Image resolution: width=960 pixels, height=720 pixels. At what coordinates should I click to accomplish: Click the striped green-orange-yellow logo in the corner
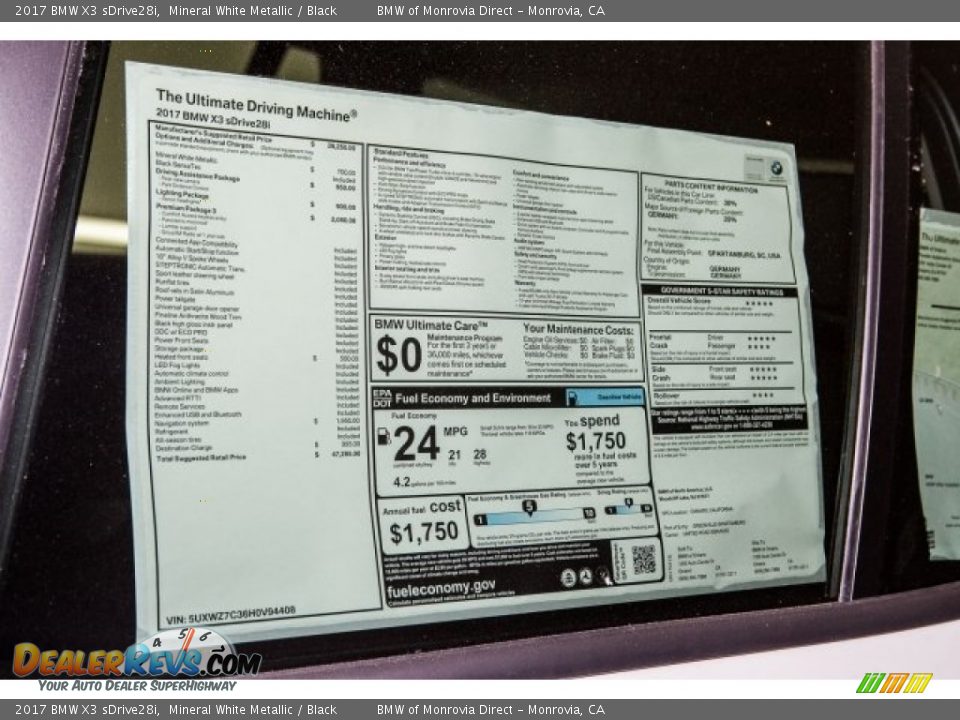point(894,683)
